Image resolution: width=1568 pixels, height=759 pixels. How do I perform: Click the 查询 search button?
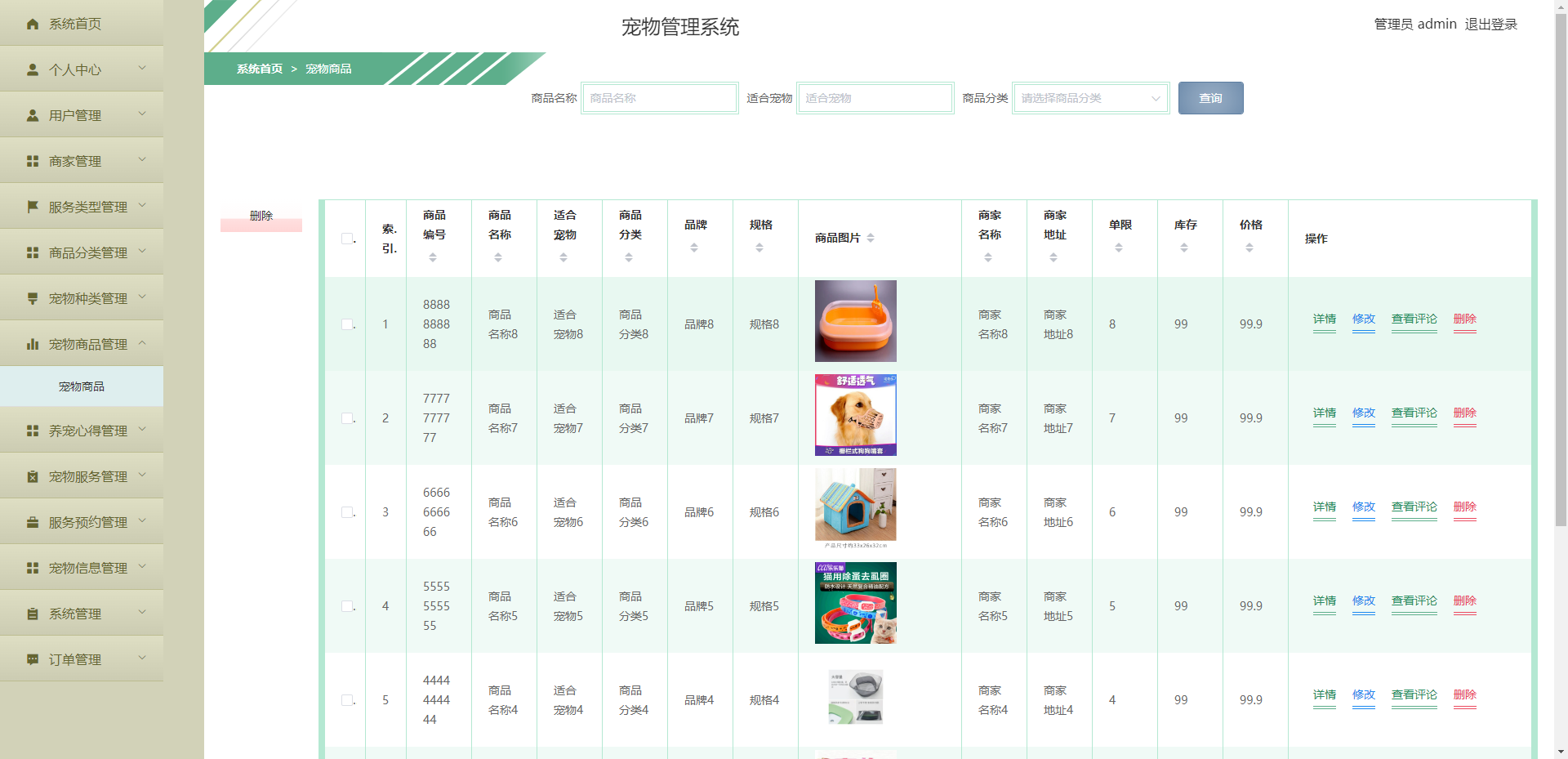1210,98
